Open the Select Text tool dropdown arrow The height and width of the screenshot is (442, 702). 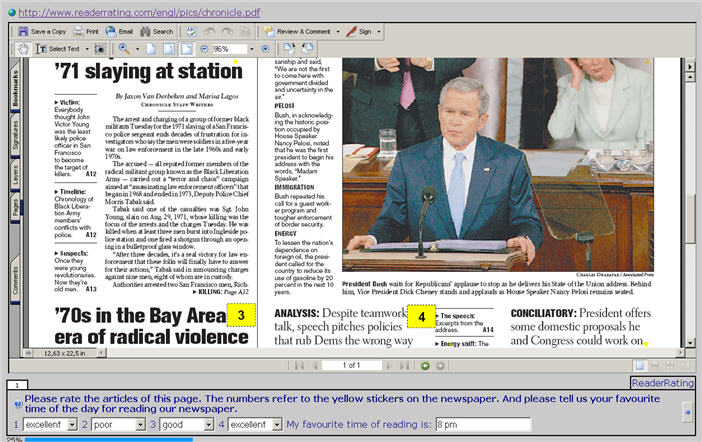click(87, 49)
